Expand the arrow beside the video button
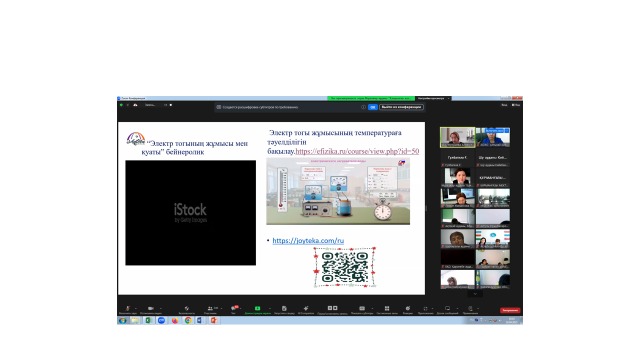640x360 pixels. 160,308
